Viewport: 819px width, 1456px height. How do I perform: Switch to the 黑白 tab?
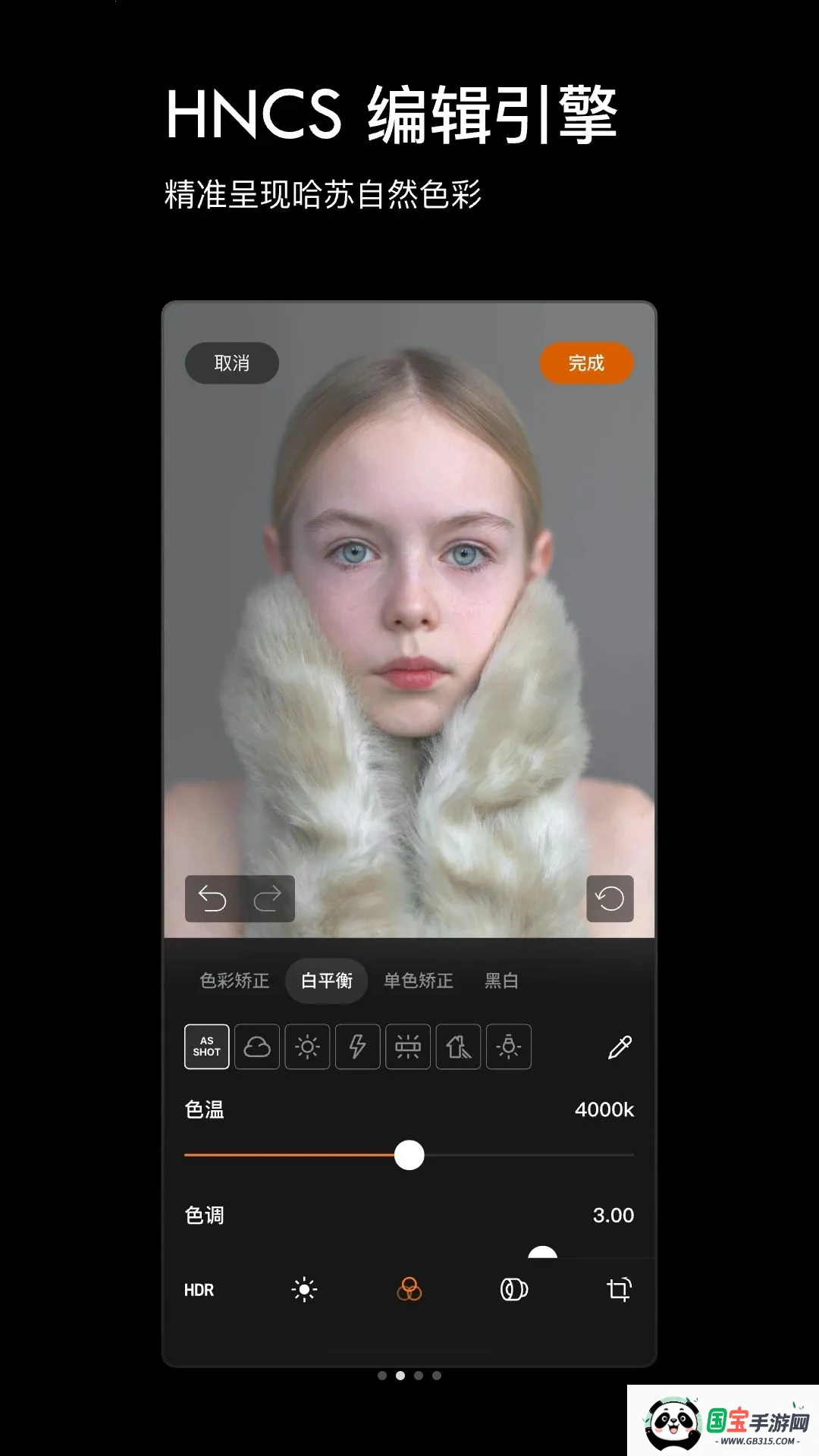[501, 981]
